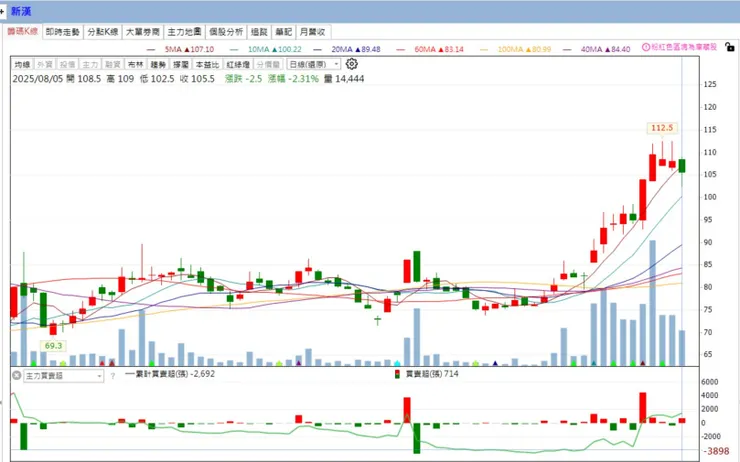This screenshot has width=740, height=462.
Task: Click the pink info icon beside the pink zone note
Action: click(646, 47)
